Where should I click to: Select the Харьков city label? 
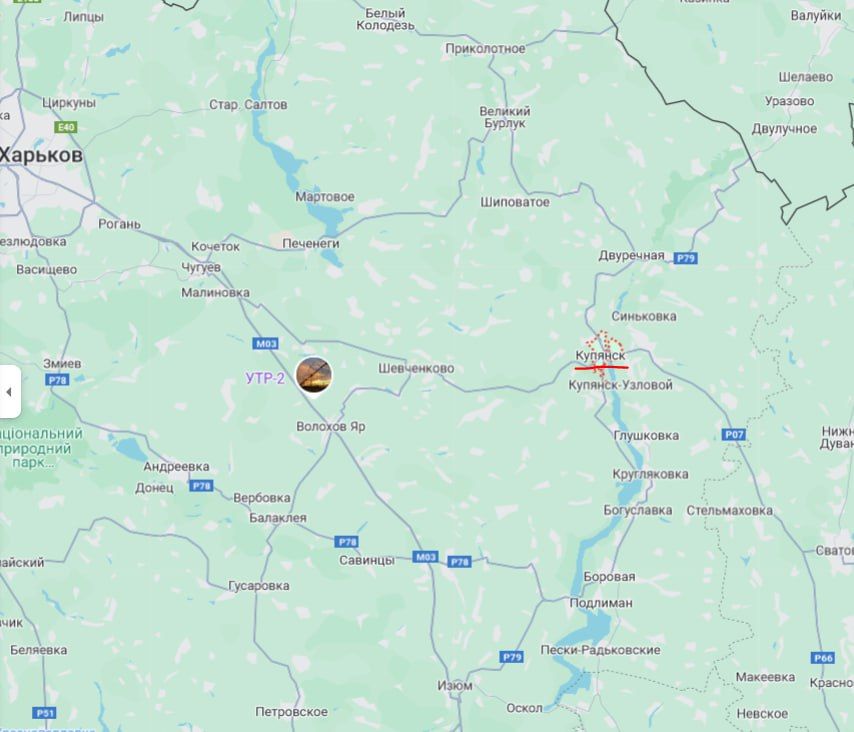(41, 155)
